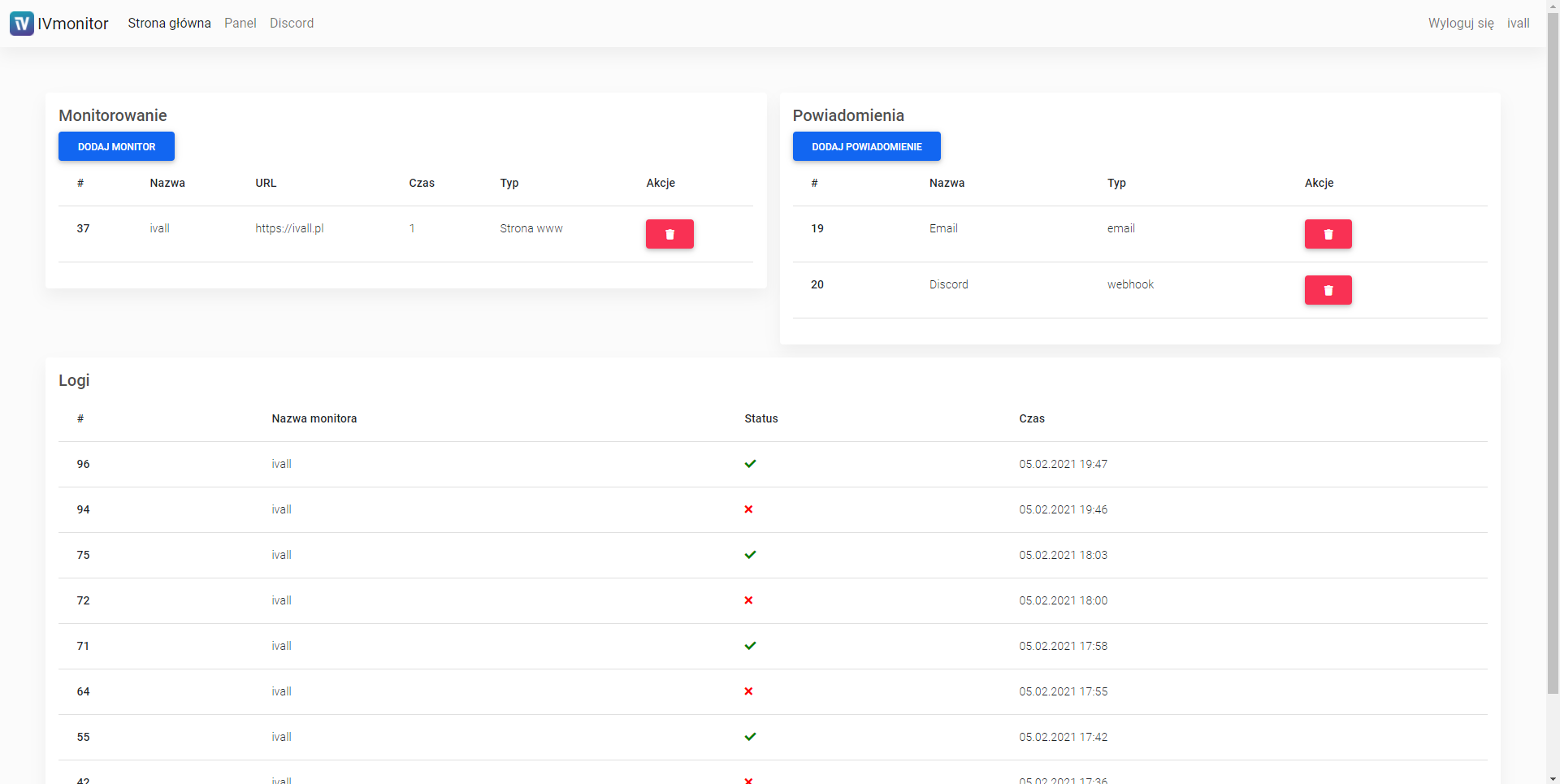Delete the Email notification with trash icon
This screenshot has height=784, width=1560.
[x=1328, y=234]
